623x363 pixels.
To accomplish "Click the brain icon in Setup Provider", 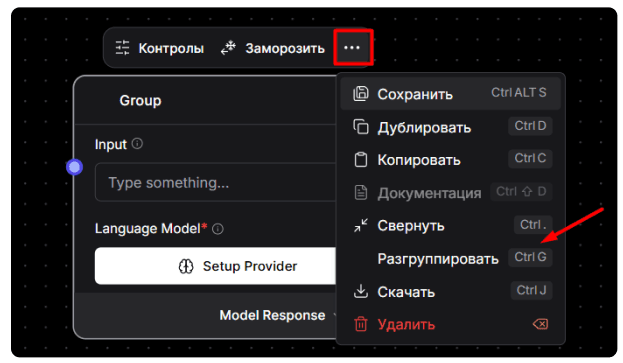I will pyautogui.click(x=186, y=266).
